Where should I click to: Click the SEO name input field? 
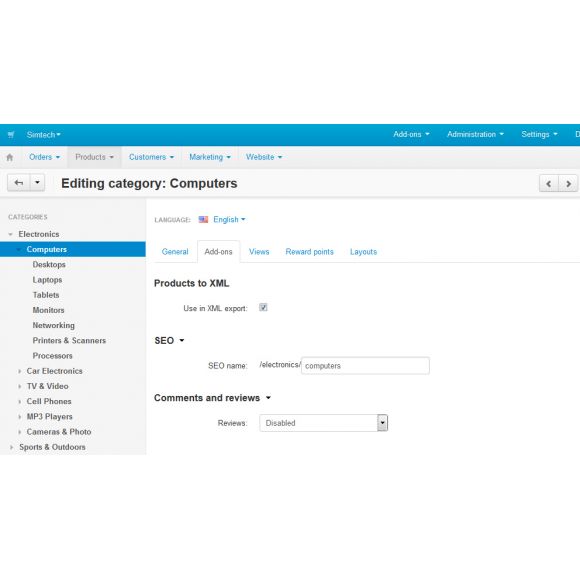(x=365, y=366)
